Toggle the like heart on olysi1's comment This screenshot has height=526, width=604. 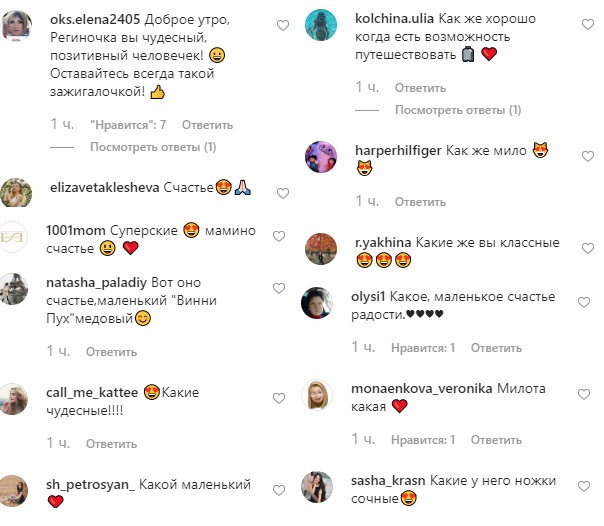[584, 302]
